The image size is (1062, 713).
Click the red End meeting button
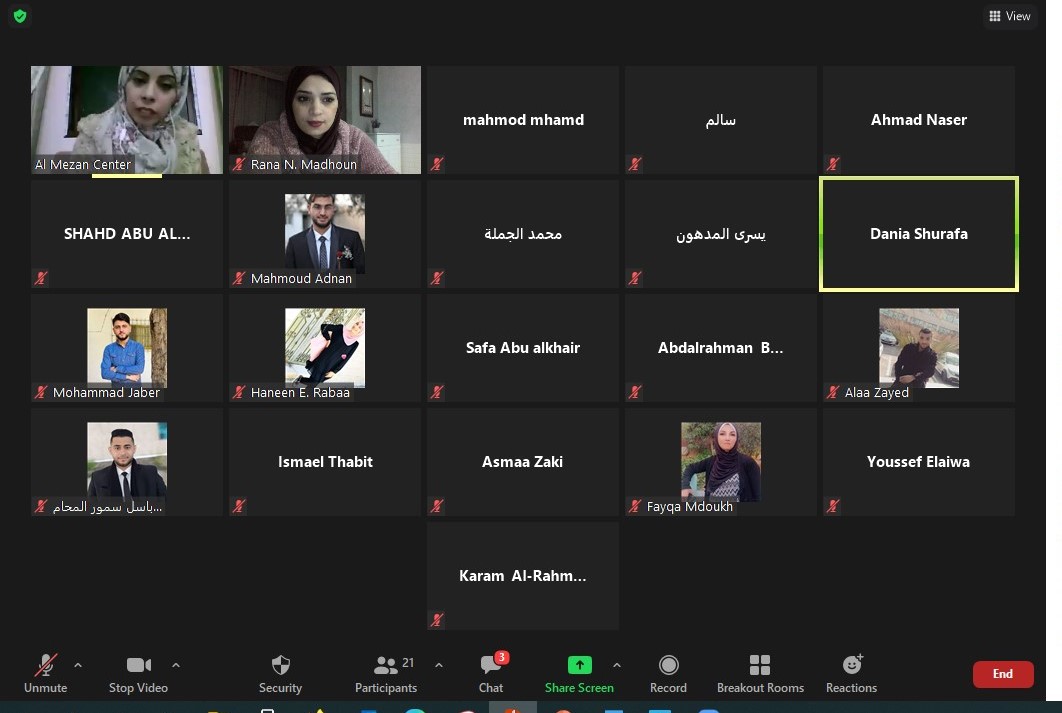point(1002,674)
